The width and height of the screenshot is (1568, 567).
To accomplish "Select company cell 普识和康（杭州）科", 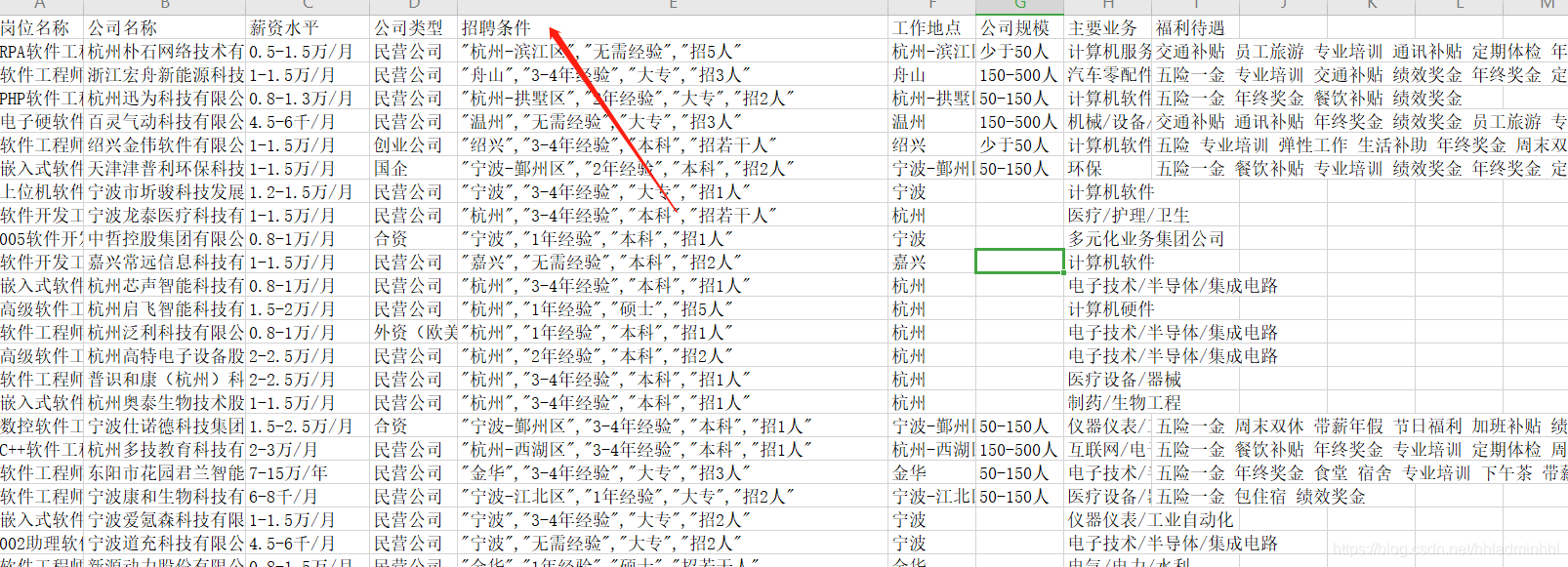I will [x=165, y=380].
